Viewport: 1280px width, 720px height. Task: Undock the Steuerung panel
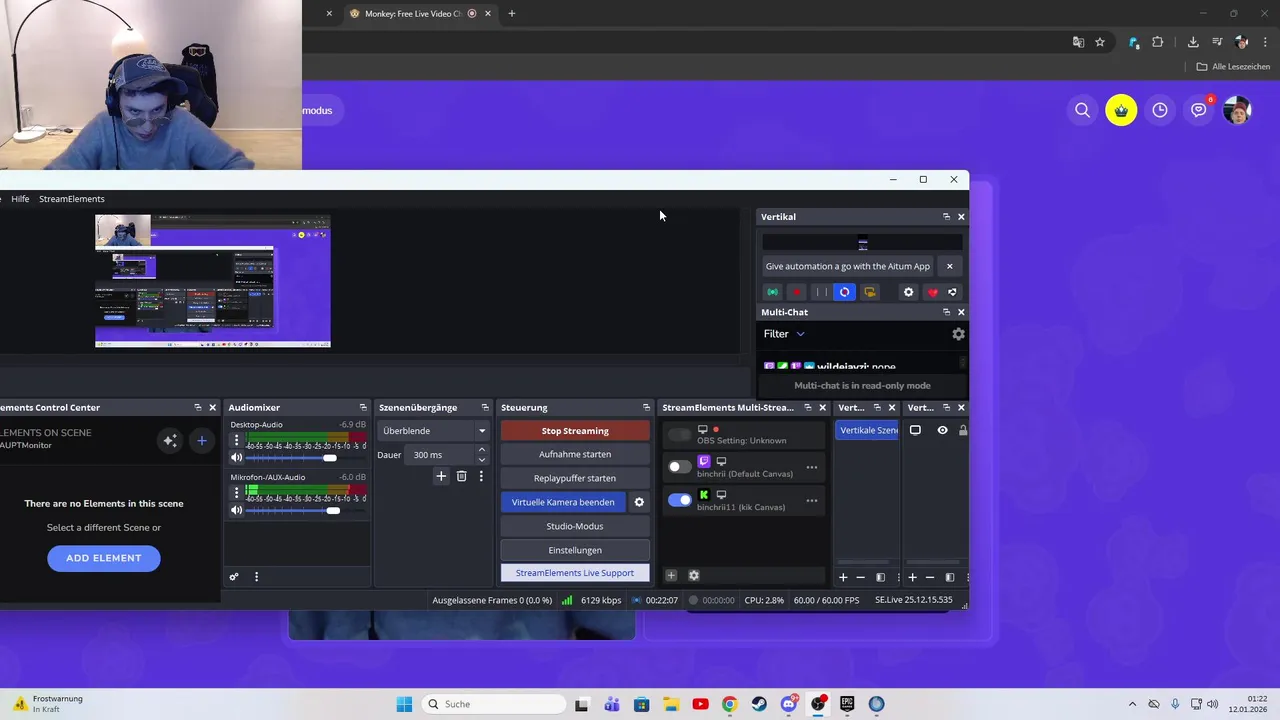pyautogui.click(x=646, y=408)
